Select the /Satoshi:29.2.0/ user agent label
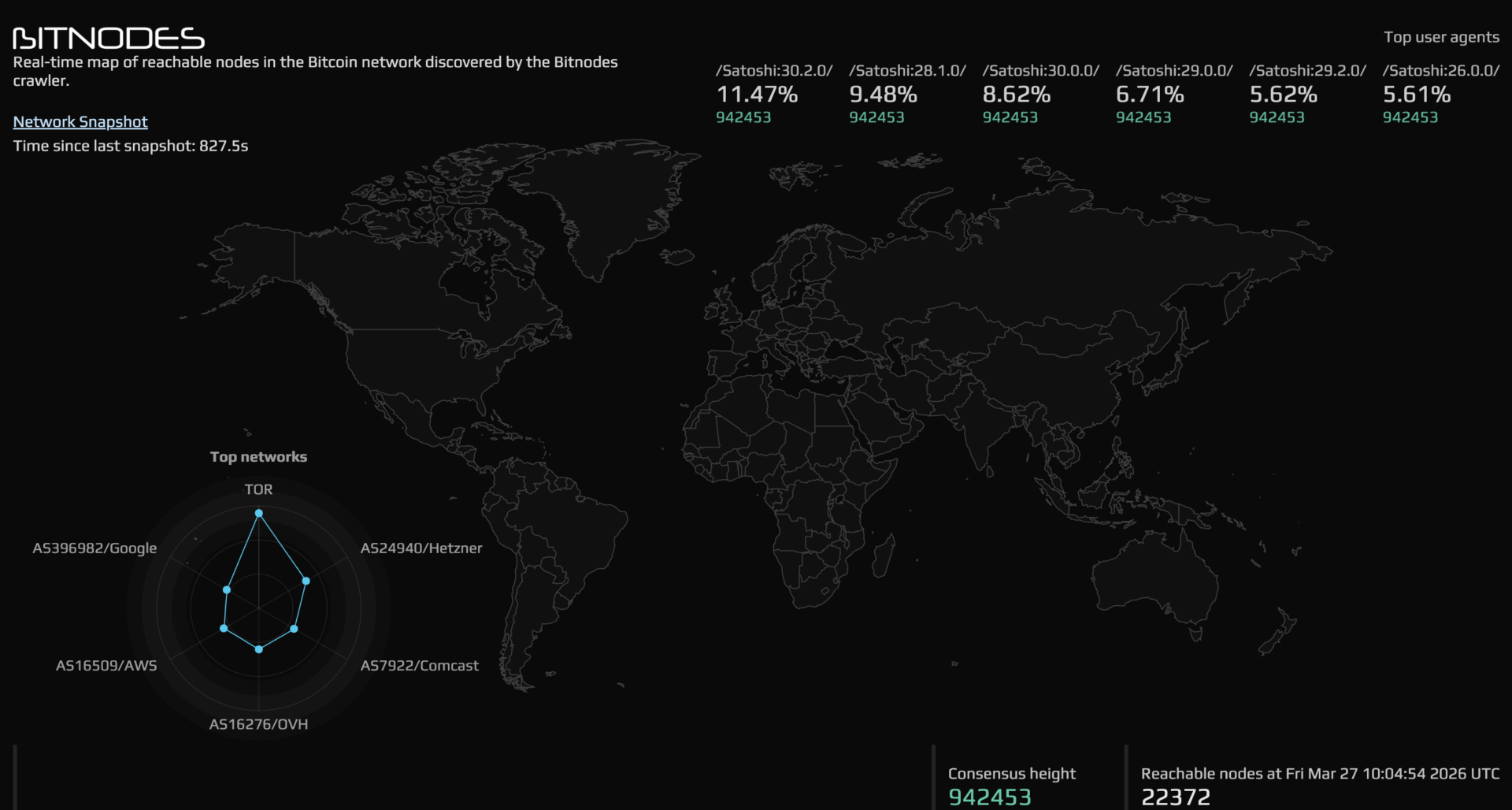 point(1308,70)
